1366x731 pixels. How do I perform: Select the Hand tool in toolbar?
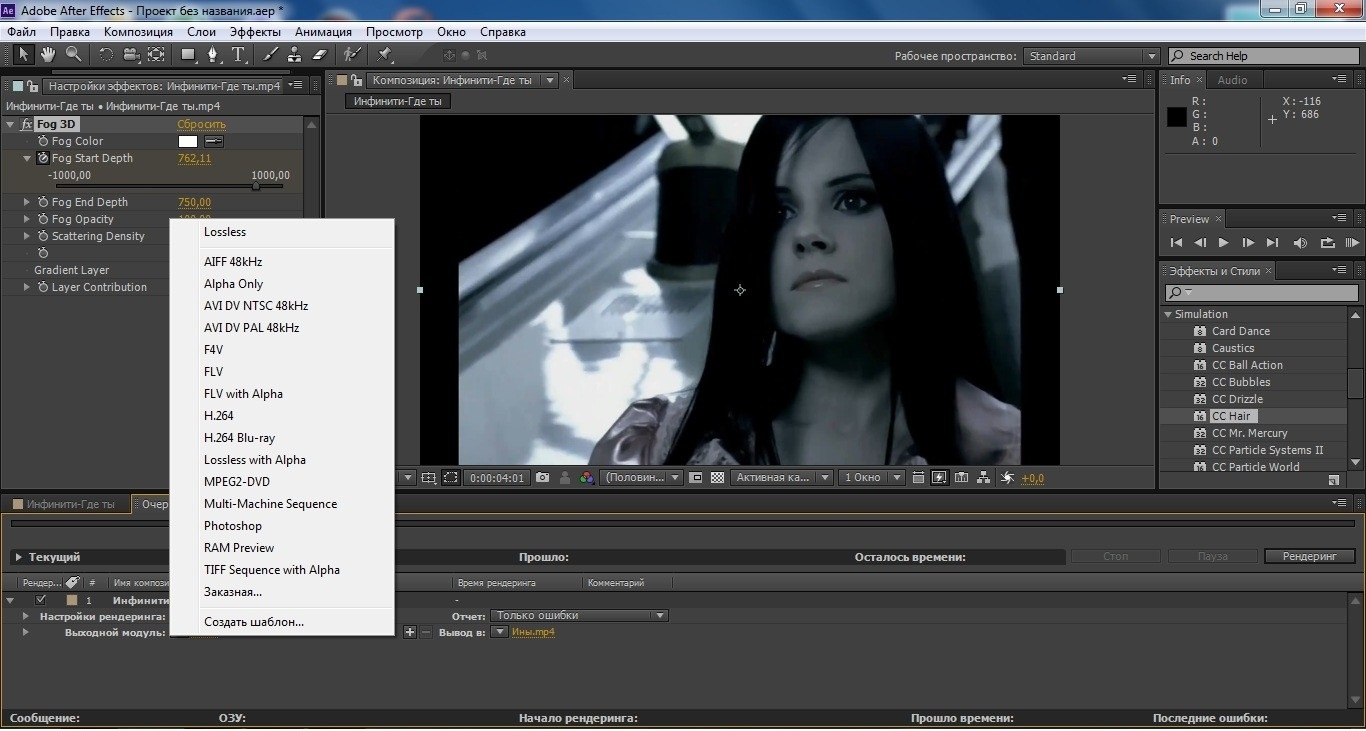click(x=48, y=55)
